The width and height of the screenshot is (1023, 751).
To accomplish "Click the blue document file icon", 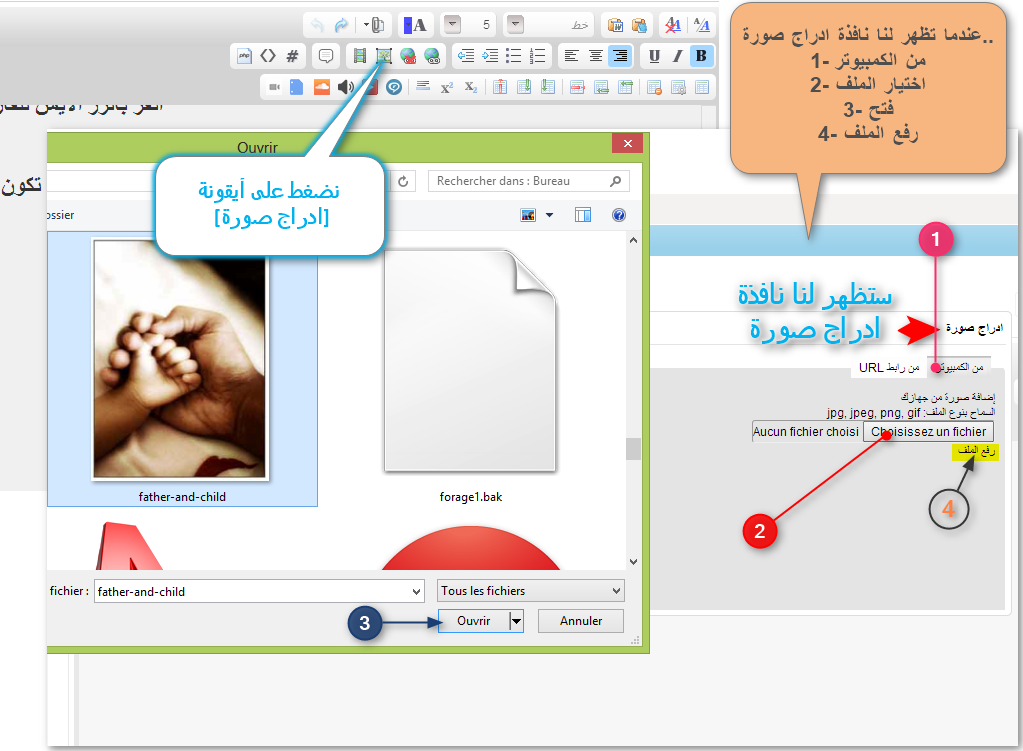I will pyautogui.click(x=296, y=87).
